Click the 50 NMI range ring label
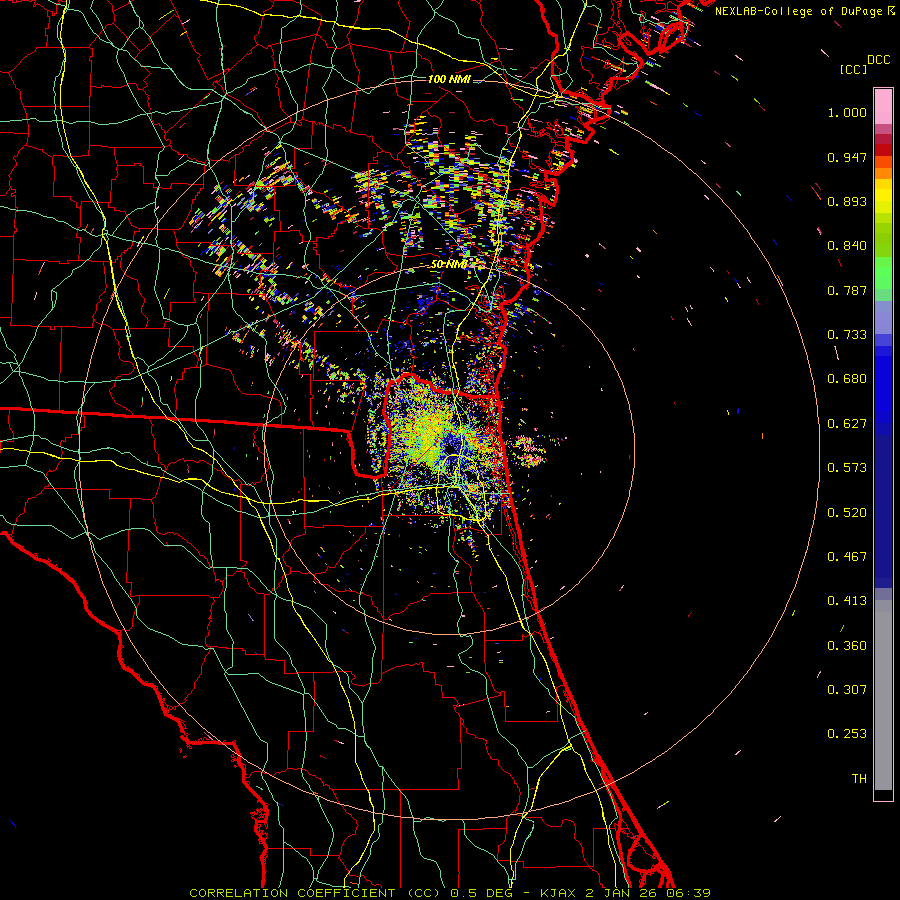Screen dimensions: 900x900 click(x=449, y=265)
